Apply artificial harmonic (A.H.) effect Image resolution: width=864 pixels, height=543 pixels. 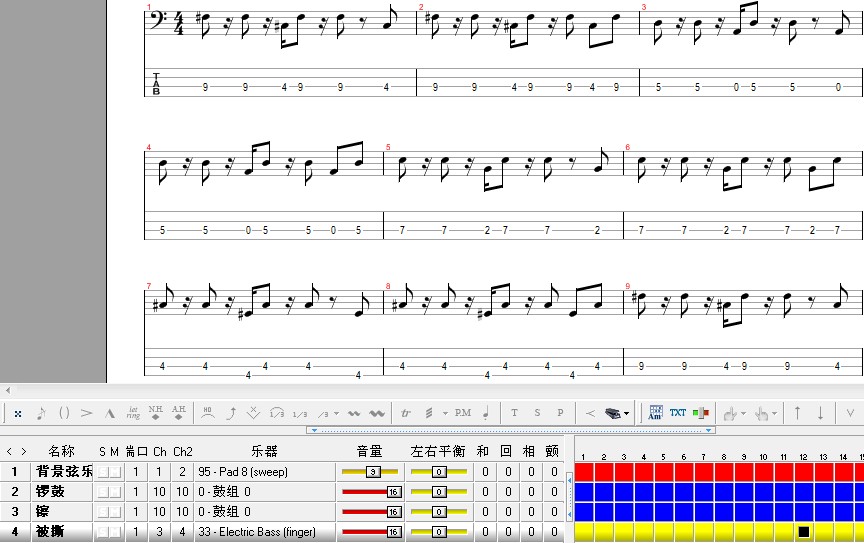[179, 412]
